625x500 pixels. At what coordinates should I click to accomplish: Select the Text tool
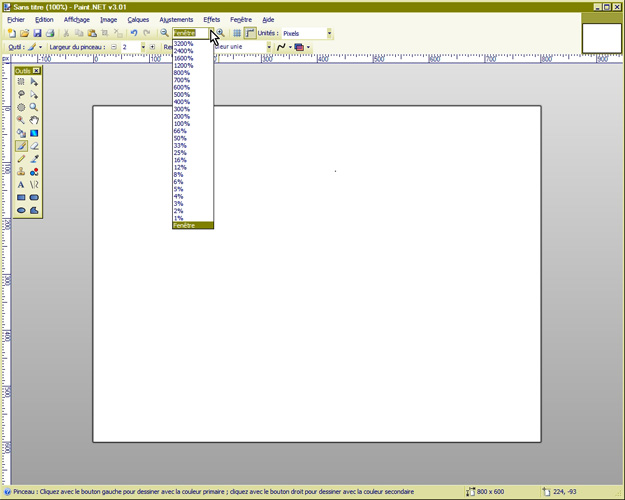click(21, 184)
